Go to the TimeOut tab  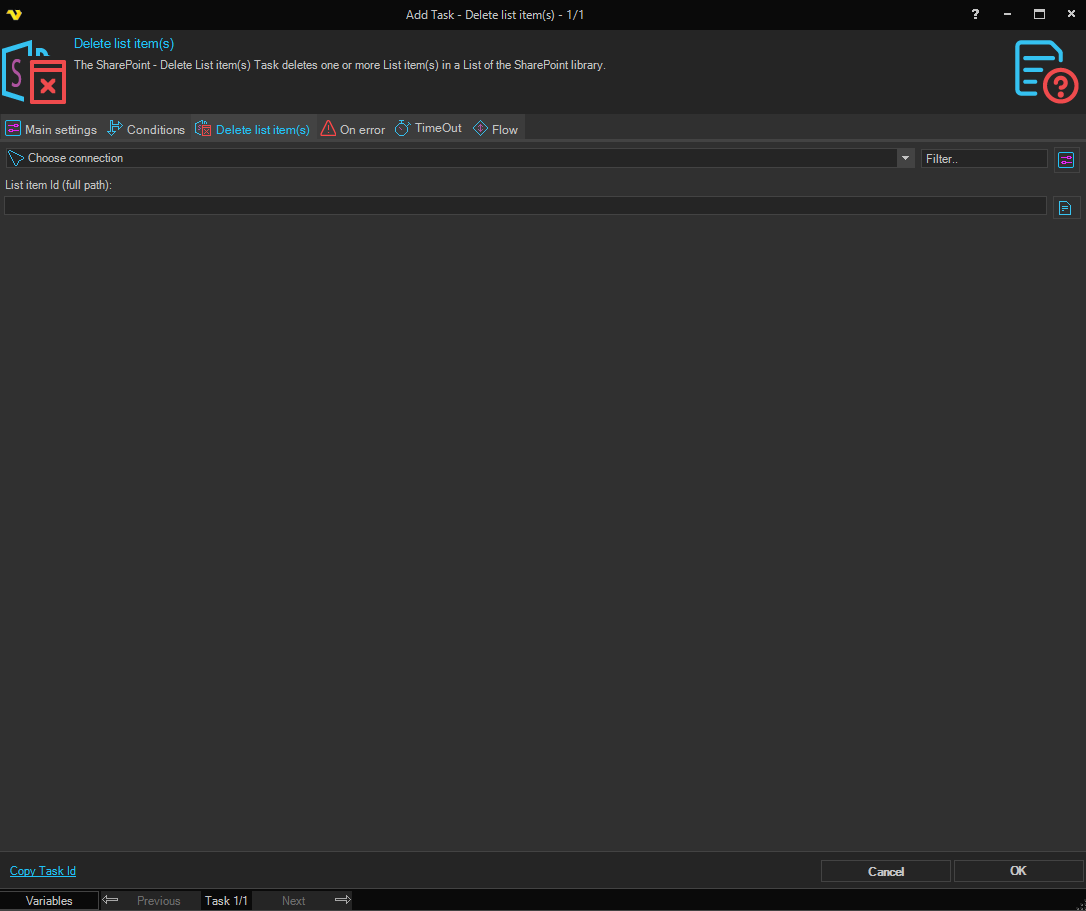(x=429, y=129)
